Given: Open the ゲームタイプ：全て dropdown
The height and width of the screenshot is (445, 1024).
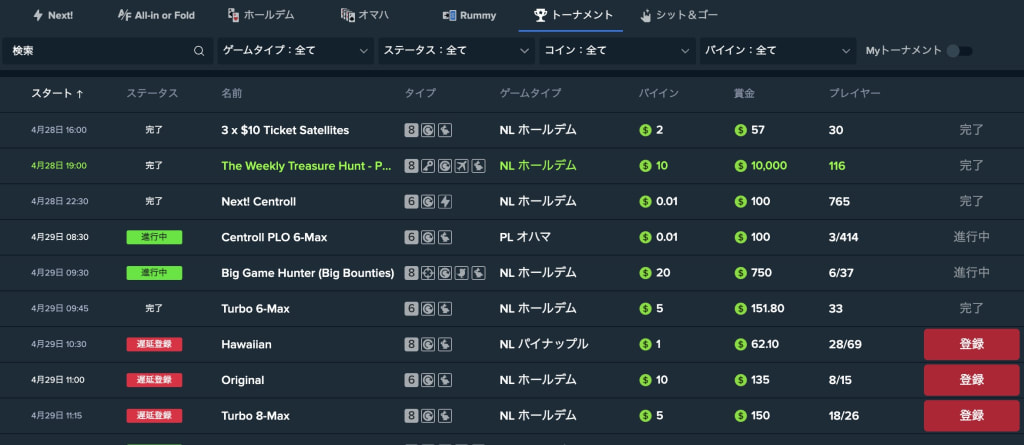Looking at the screenshot, I should (295, 51).
